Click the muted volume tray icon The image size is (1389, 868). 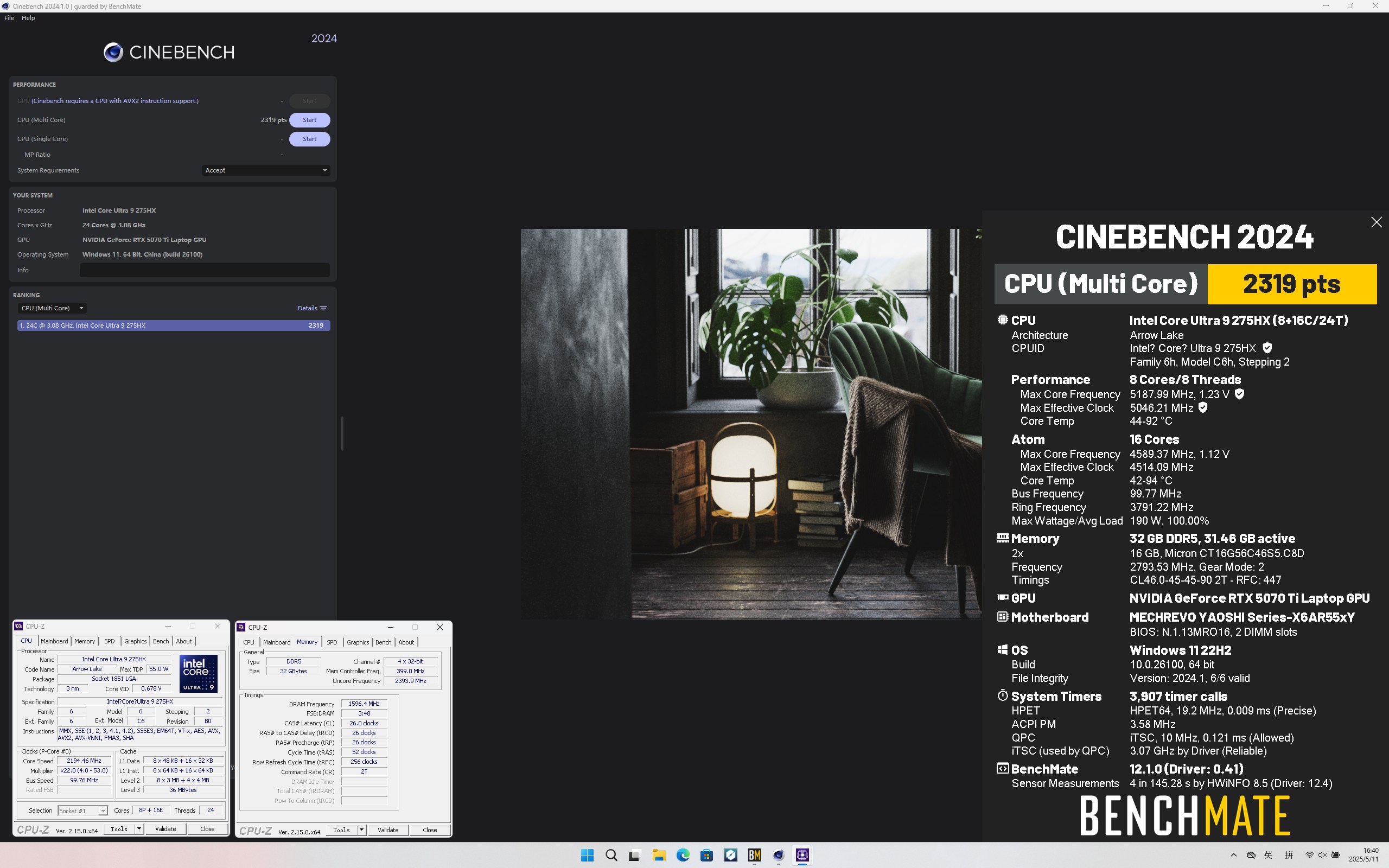click(1322, 856)
